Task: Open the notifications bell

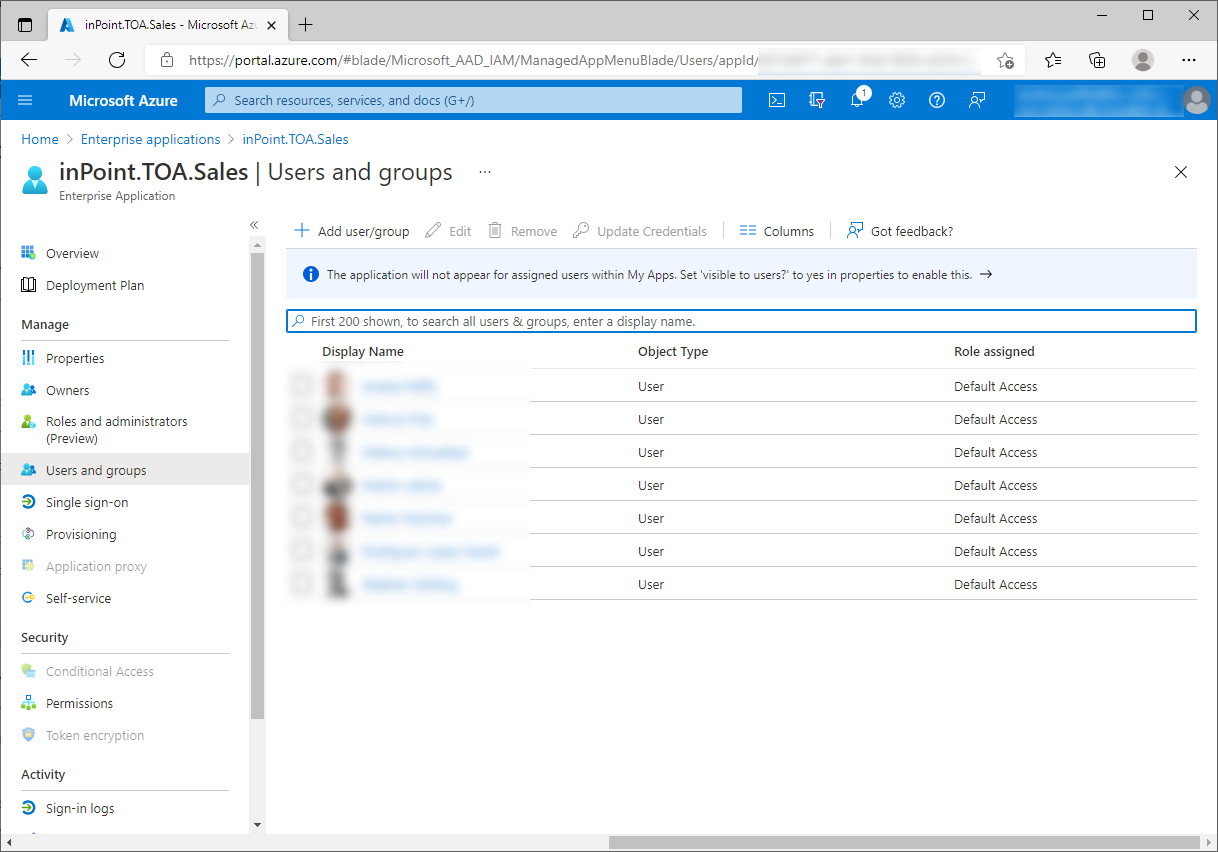Action: (857, 100)
